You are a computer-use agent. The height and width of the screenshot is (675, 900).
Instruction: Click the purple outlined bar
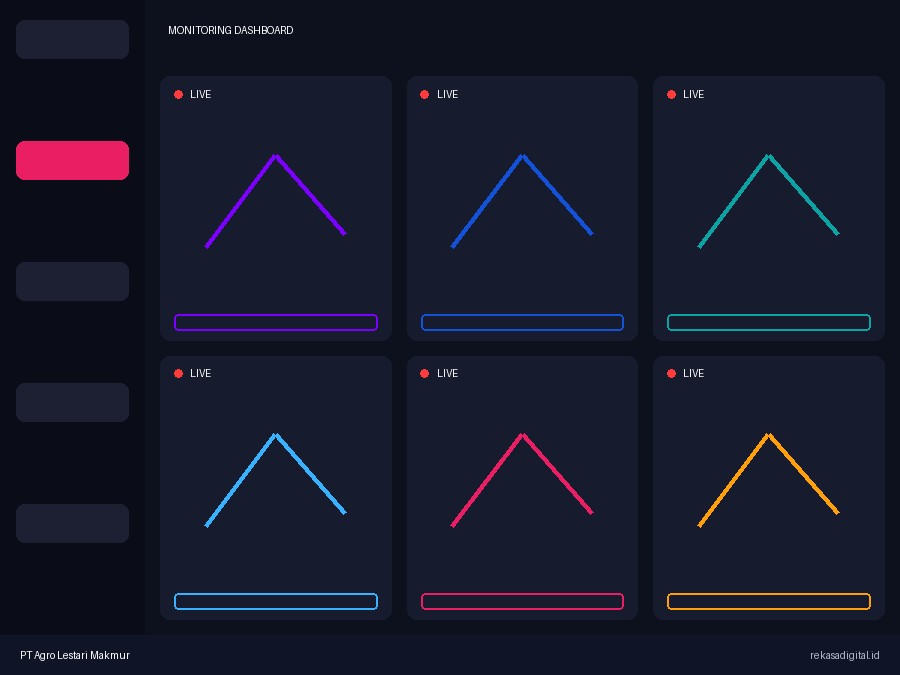pos(276,323)
